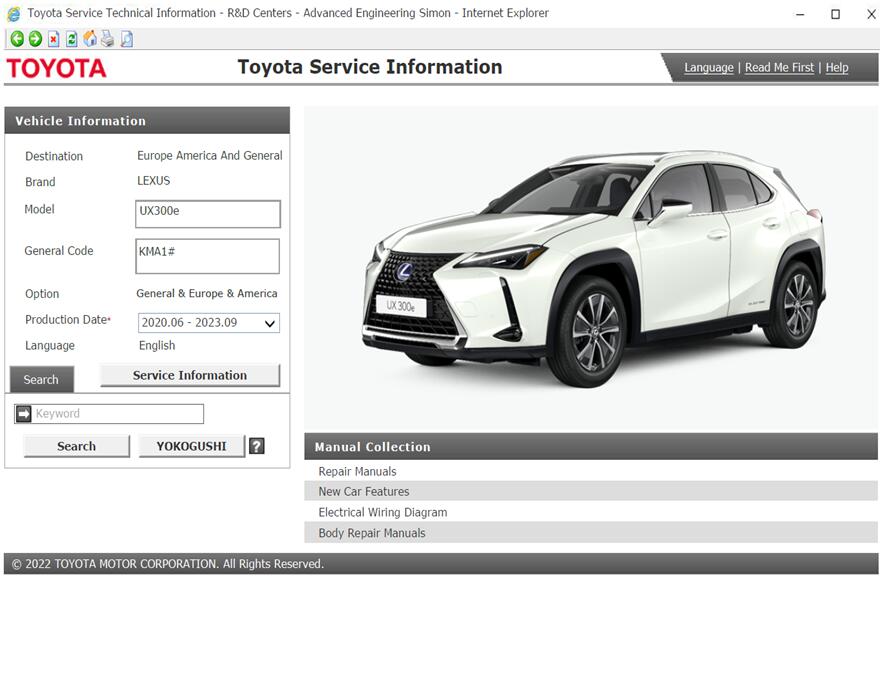Screen dimensions: 882x676
Task: Stop page loading with red X icon
Action: click(53, 39)
